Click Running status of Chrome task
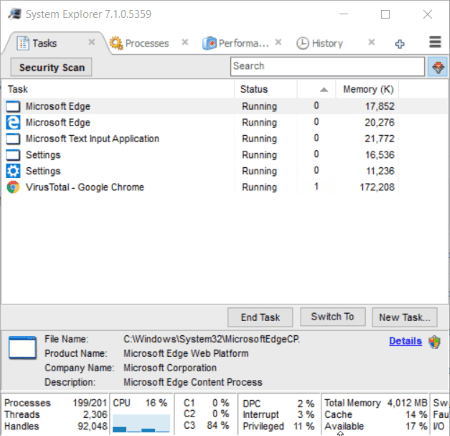The height and width of the screenshot is (436, 450). [259, 187]
